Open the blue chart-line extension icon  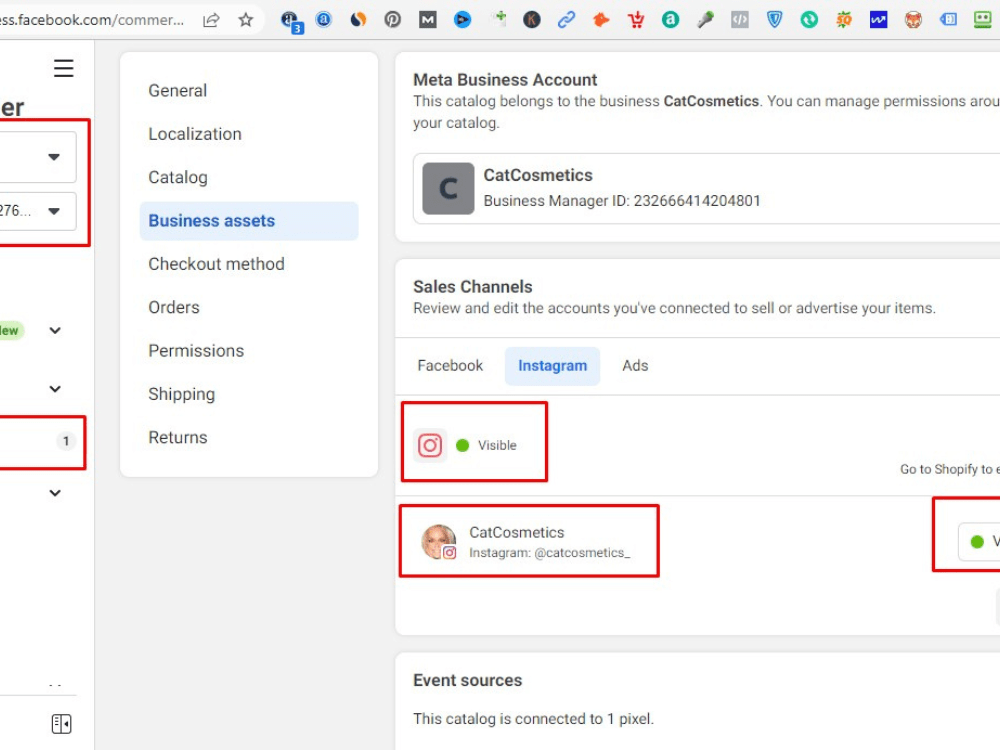click(878, 20)
